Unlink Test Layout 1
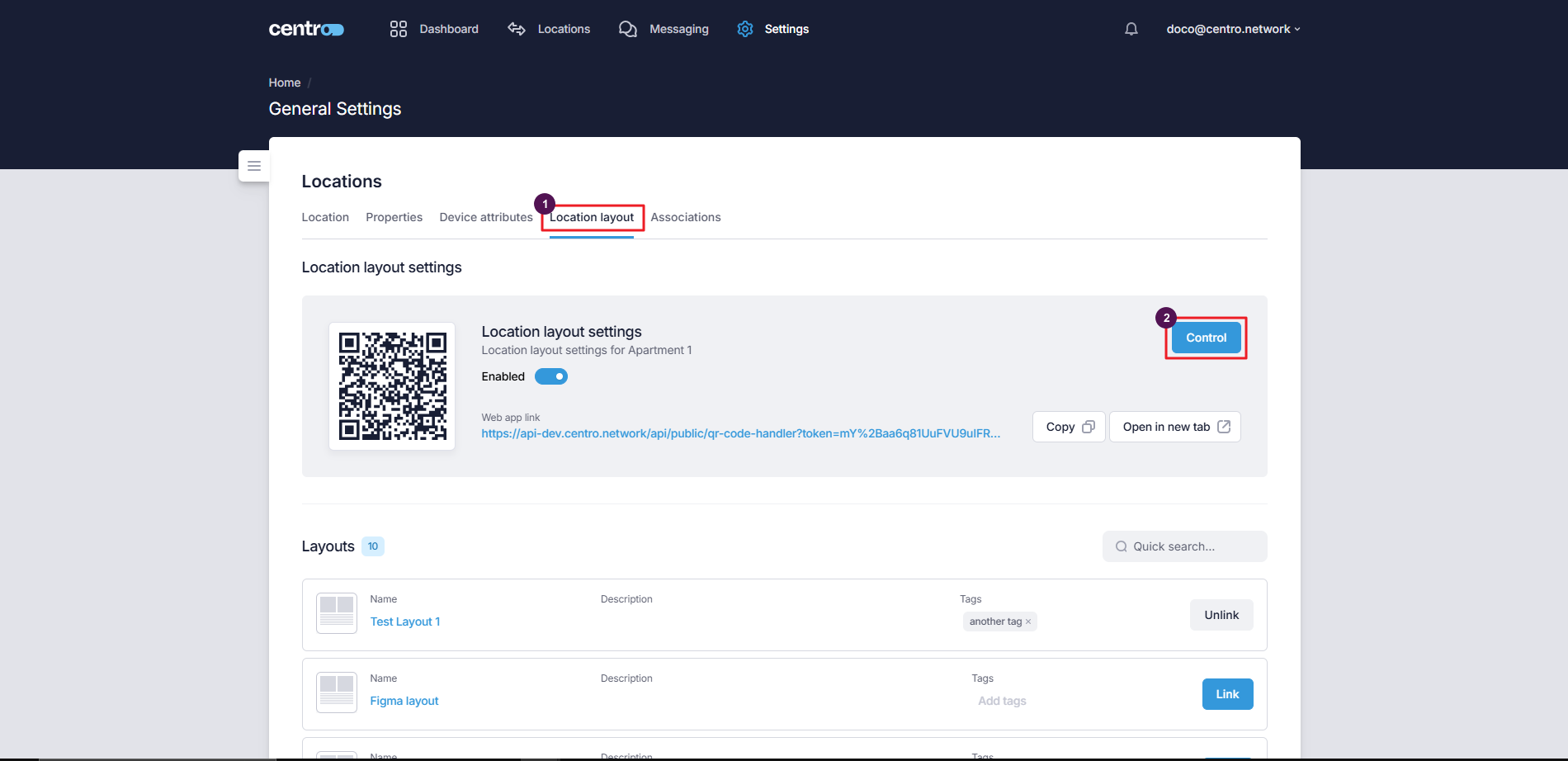The image size is (1568, 761). (1221, 615)
